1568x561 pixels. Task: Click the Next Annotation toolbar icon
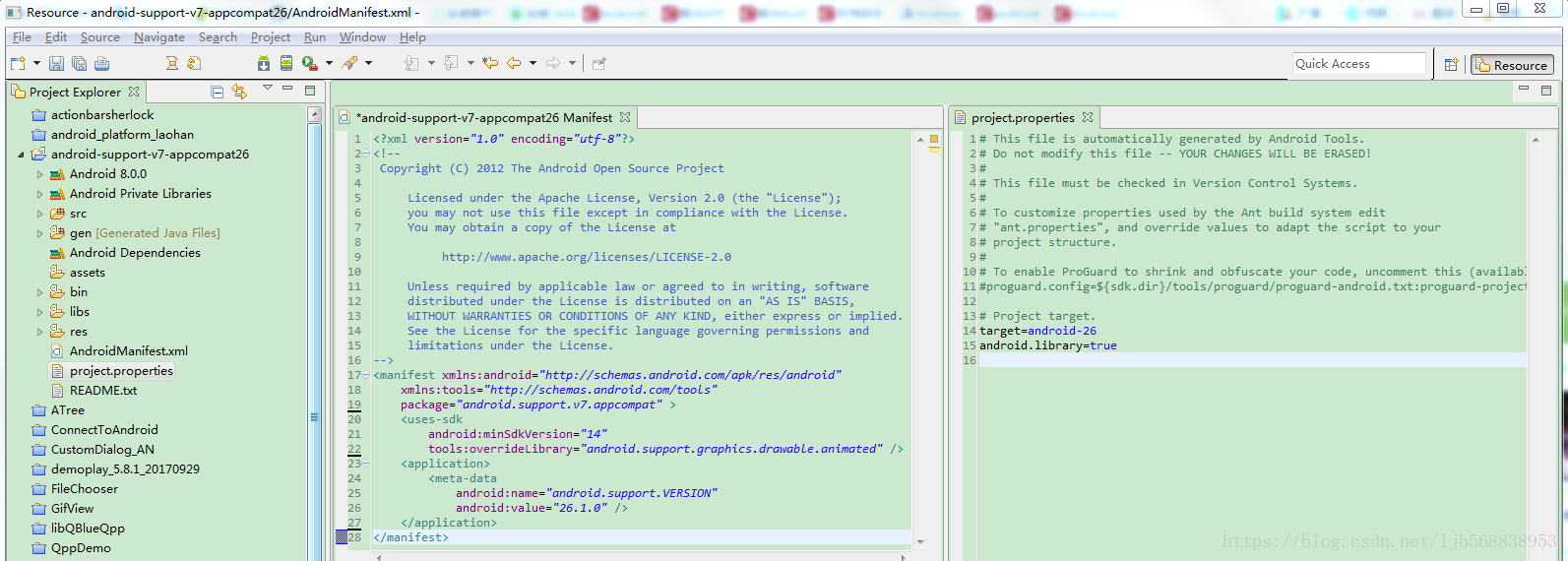pyautogui.click(x=411, y=63)
